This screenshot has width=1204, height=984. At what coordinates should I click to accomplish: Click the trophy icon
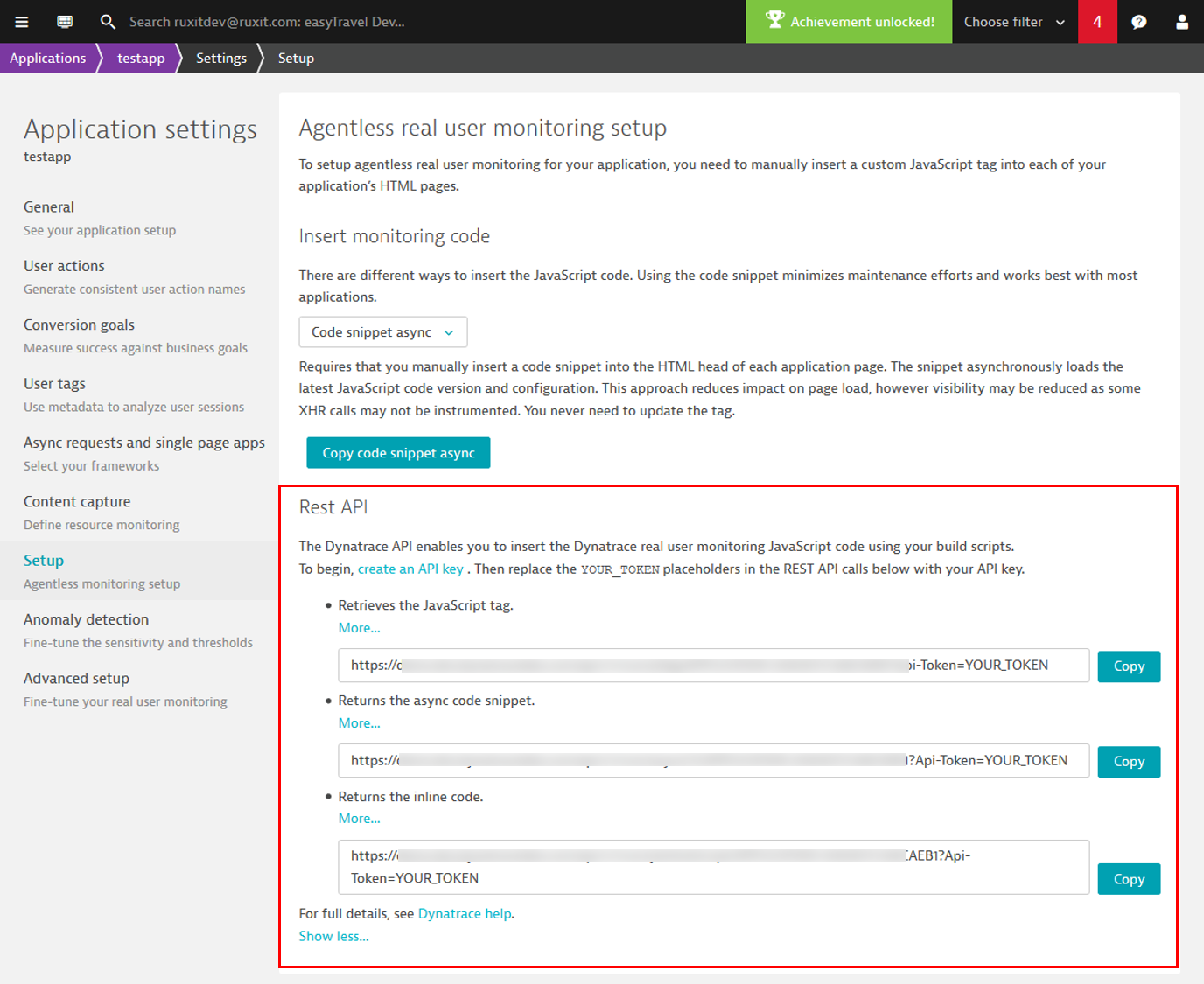click(x=774, y=19)
